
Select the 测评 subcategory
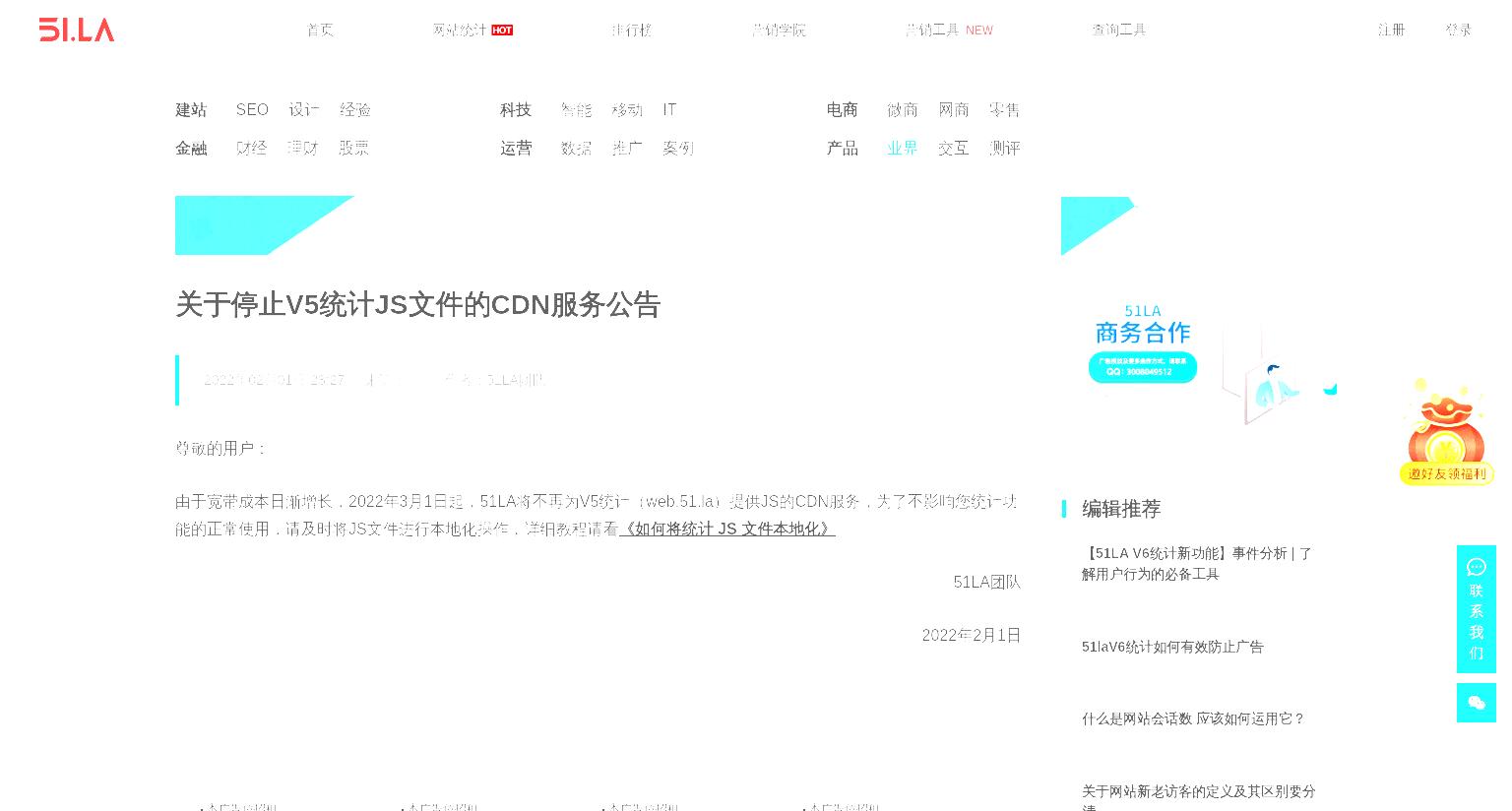click(1005, 148)
